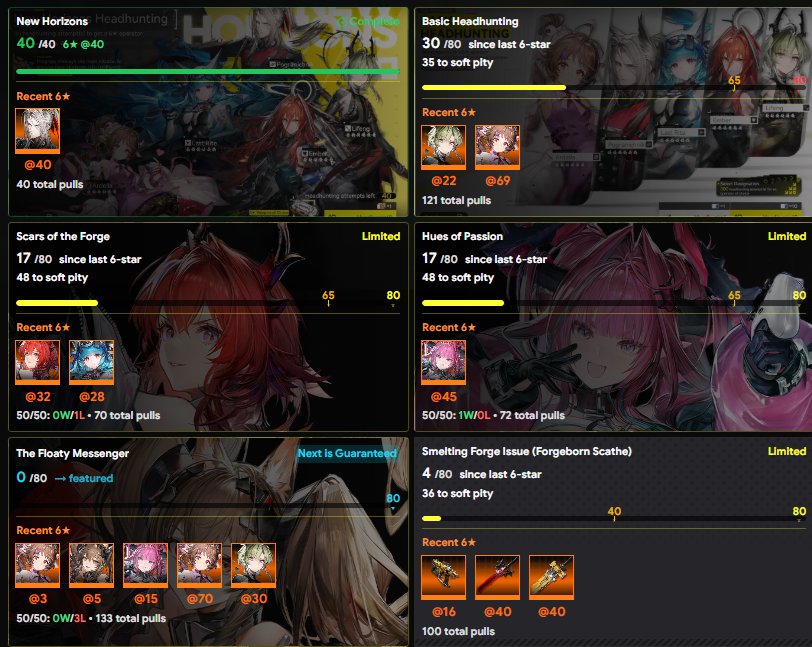This screenshot has height=647, width=812.
Task: Open the Hues of Passion banner title
Action: tap(462, 236)
